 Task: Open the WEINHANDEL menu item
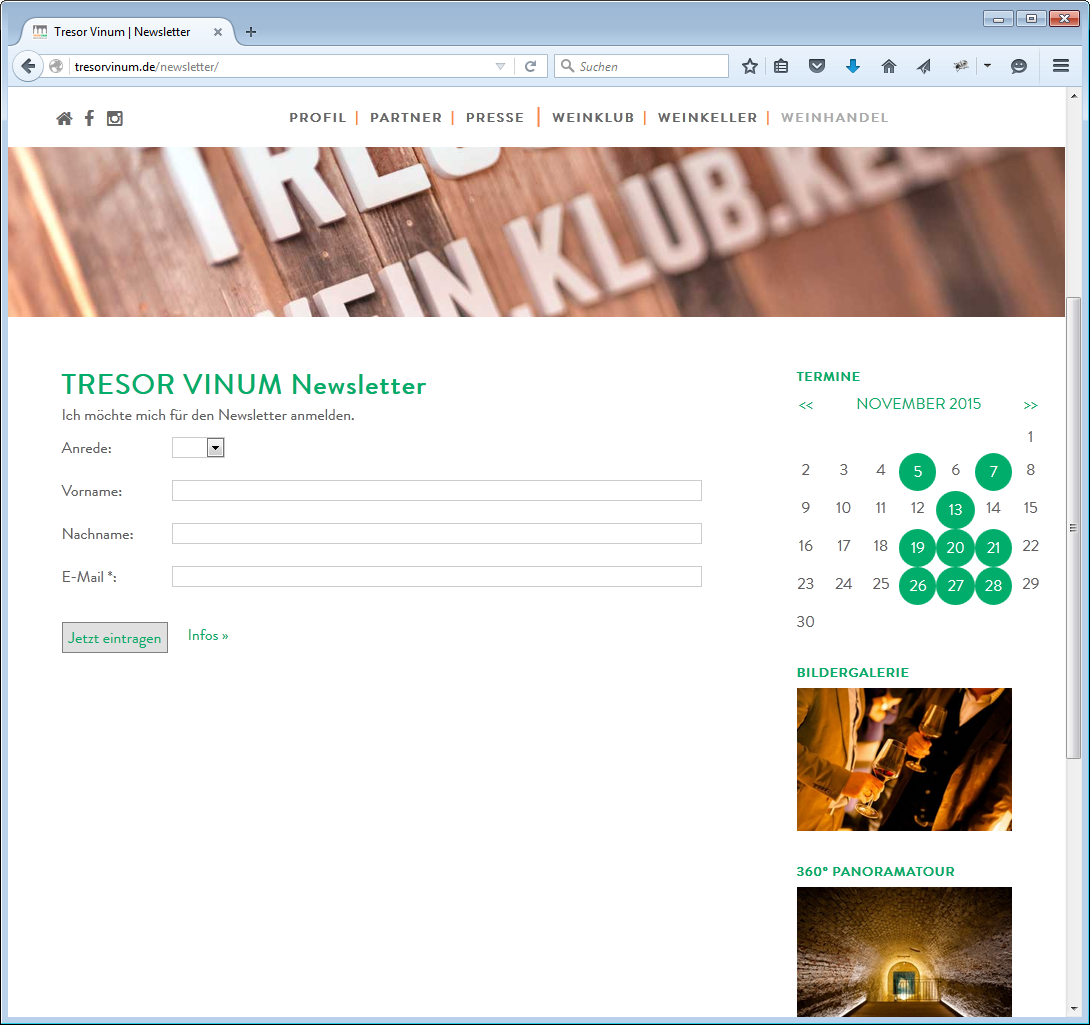coord(834,118)
